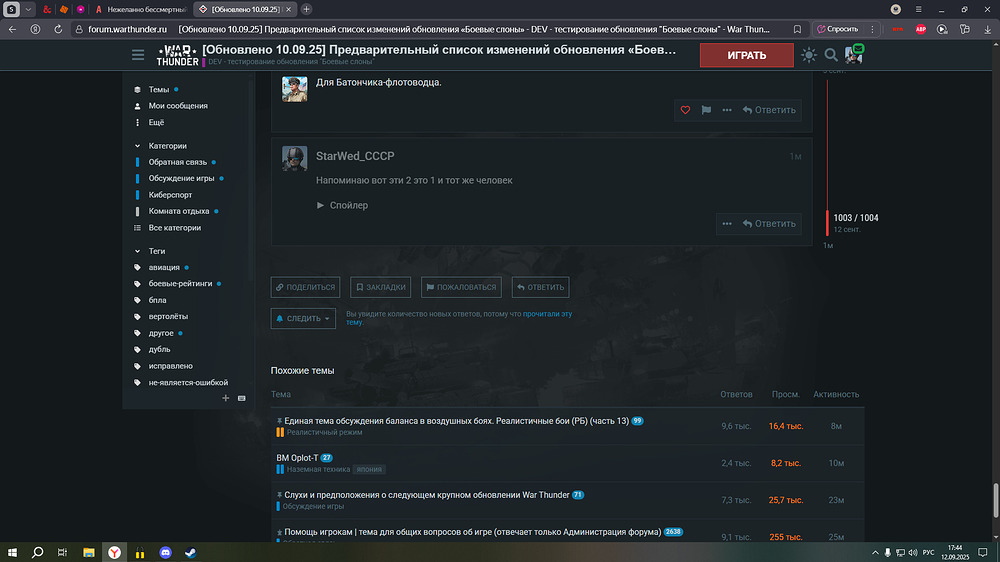Reply to the Батончика-флотоводца post

pos(769,110)
